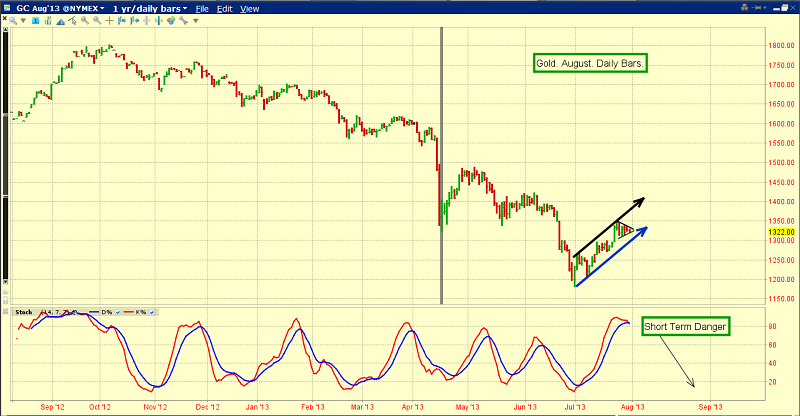This screenshot has height=416, width=800.
Task: Click the pushpin icon in title bar
Action: pos(756,8)
